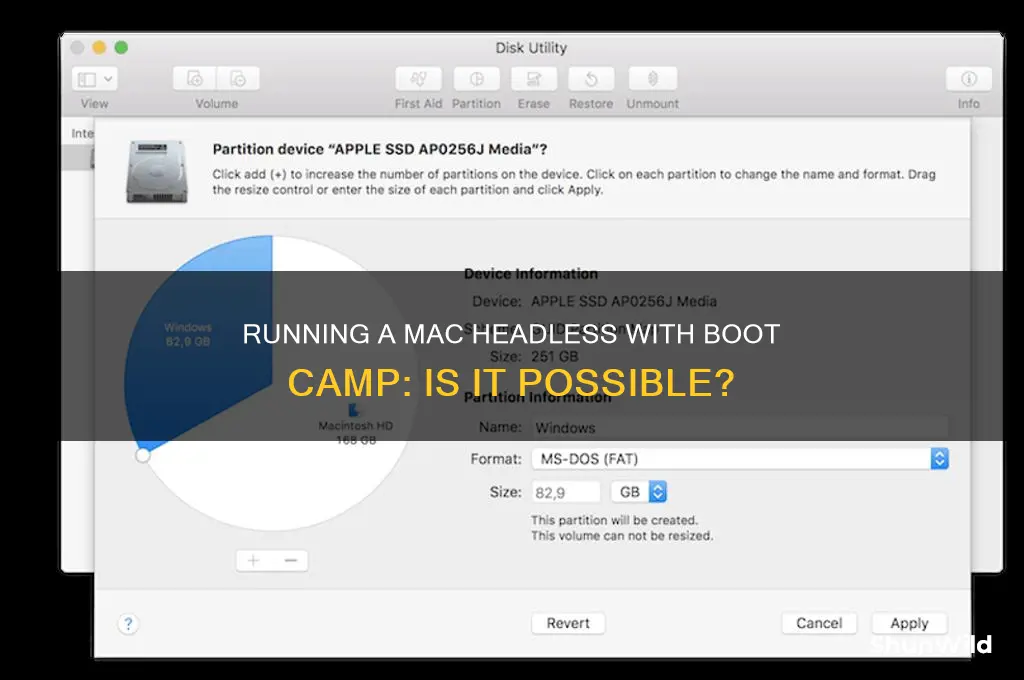This screenshot has width=1024, height=680.
Task: Click the hard drive icon in dialog
Action: [157, 171]
